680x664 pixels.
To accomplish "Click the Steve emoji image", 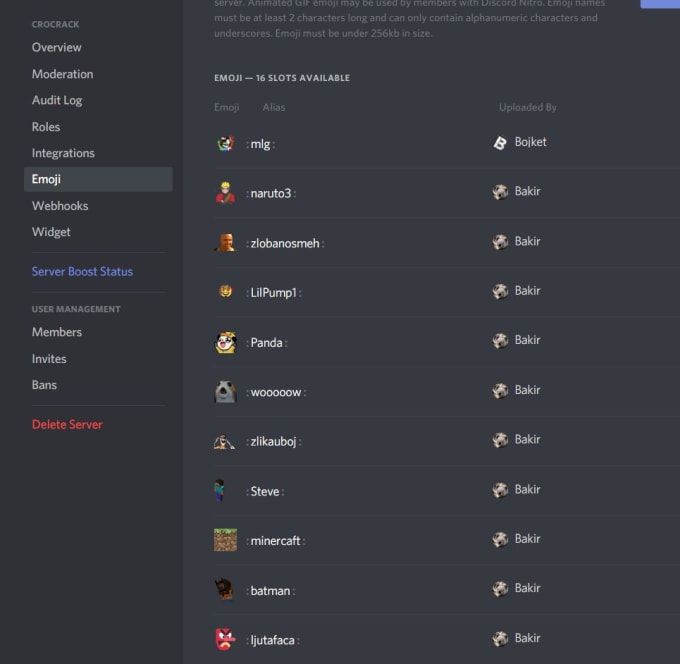I will (221, 491).
